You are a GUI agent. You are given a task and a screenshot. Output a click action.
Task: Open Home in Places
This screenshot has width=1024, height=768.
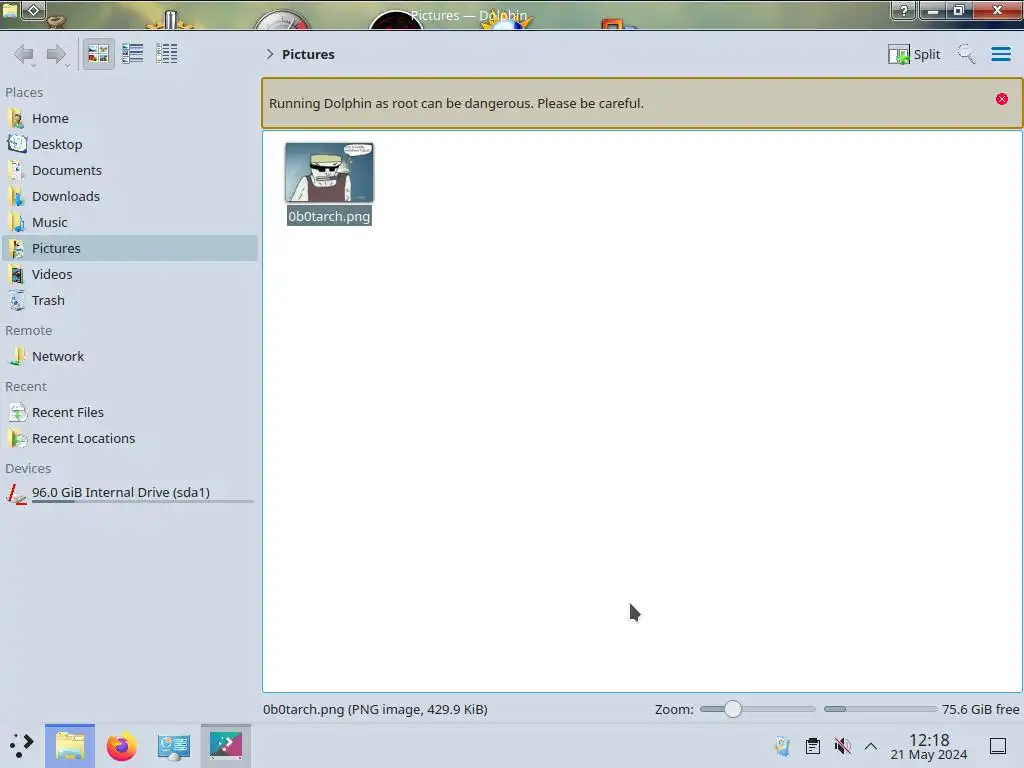click(x=130, y=118)
